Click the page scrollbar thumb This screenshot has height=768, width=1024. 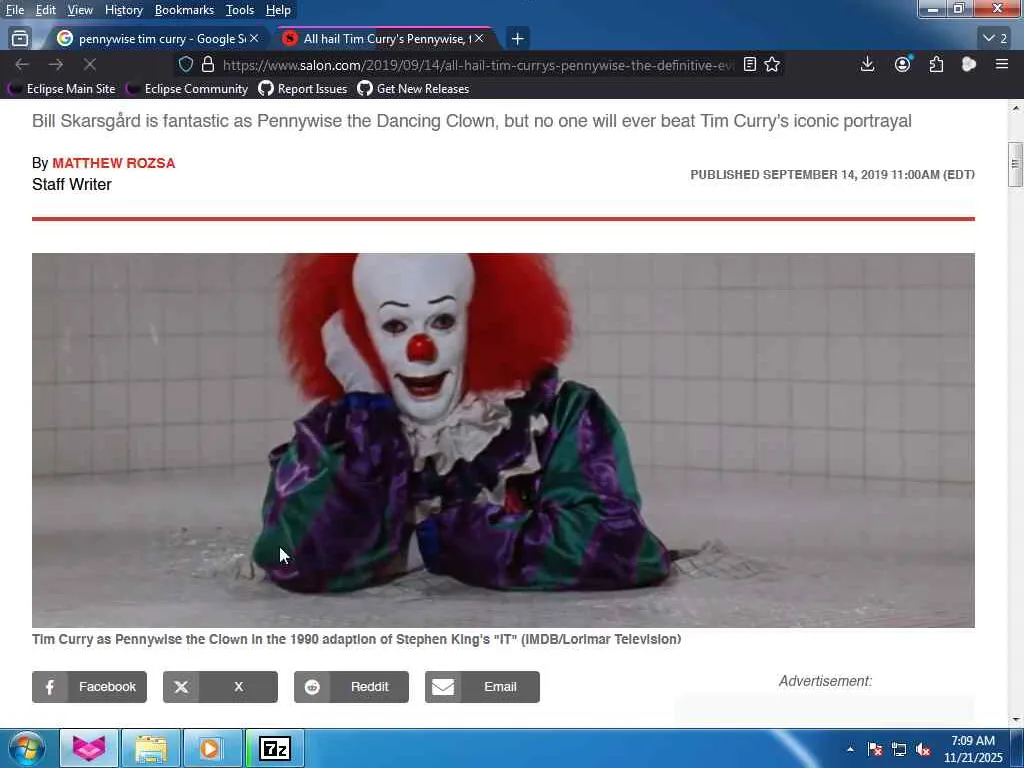pyautogui.click(x=1016, y=165)
